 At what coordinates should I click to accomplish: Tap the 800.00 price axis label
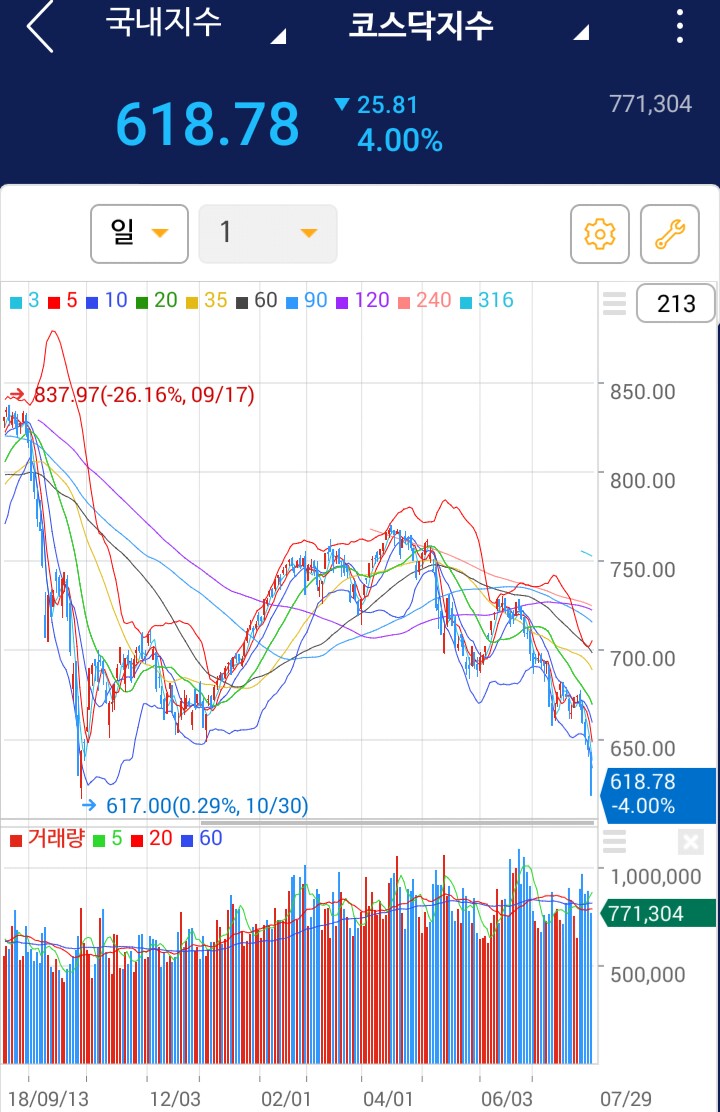point(643,480)
